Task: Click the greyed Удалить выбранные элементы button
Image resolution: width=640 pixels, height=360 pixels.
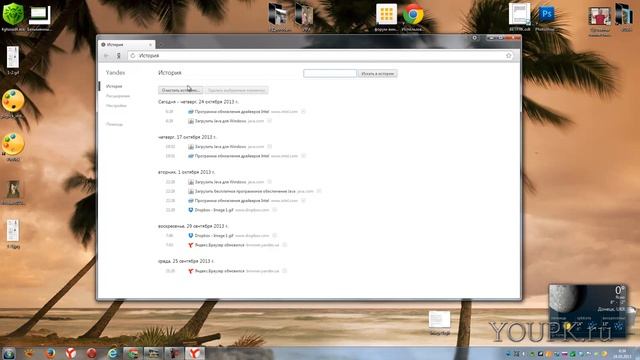Action: (x=236, y=90)
